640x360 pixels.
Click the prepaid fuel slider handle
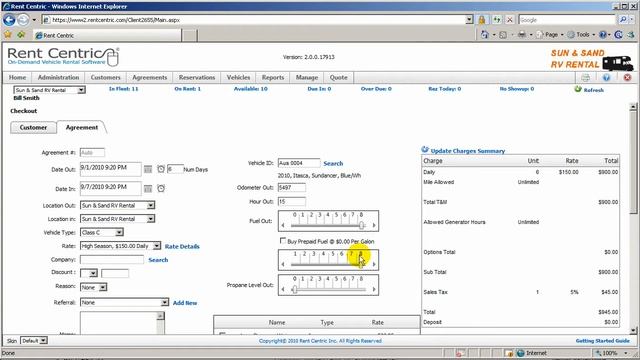[361, 264]
